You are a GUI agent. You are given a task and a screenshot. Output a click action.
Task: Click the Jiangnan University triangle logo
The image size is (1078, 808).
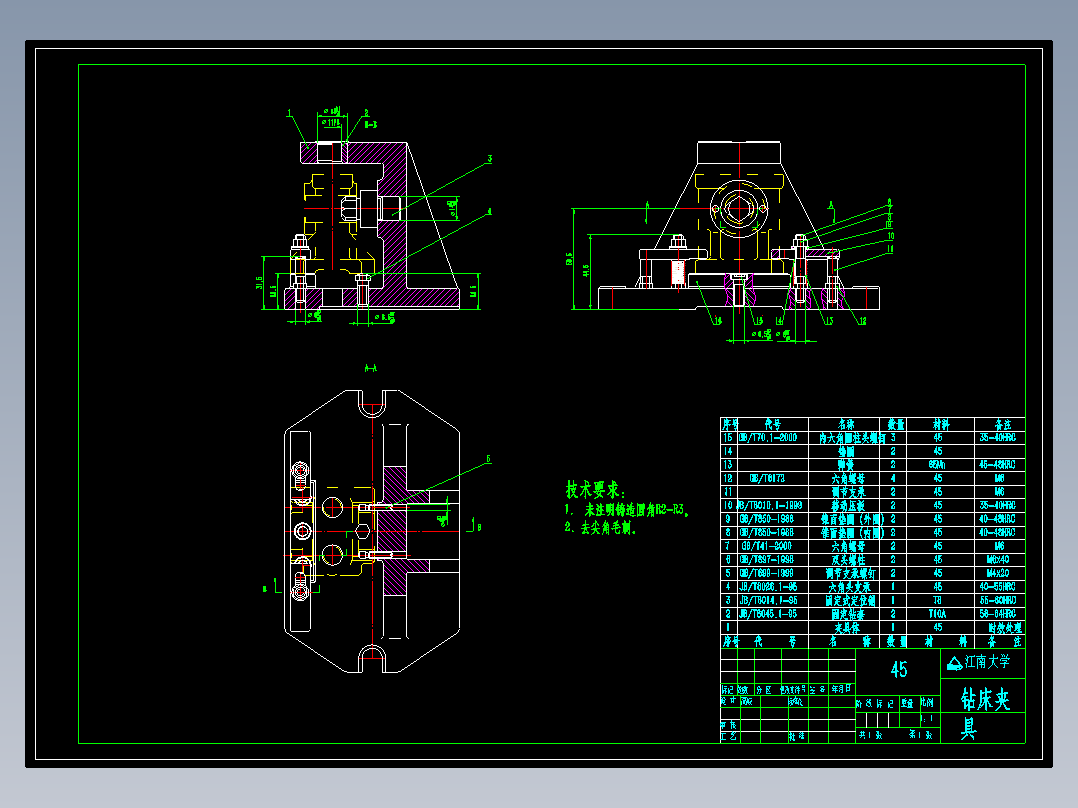tap(954, 664)
